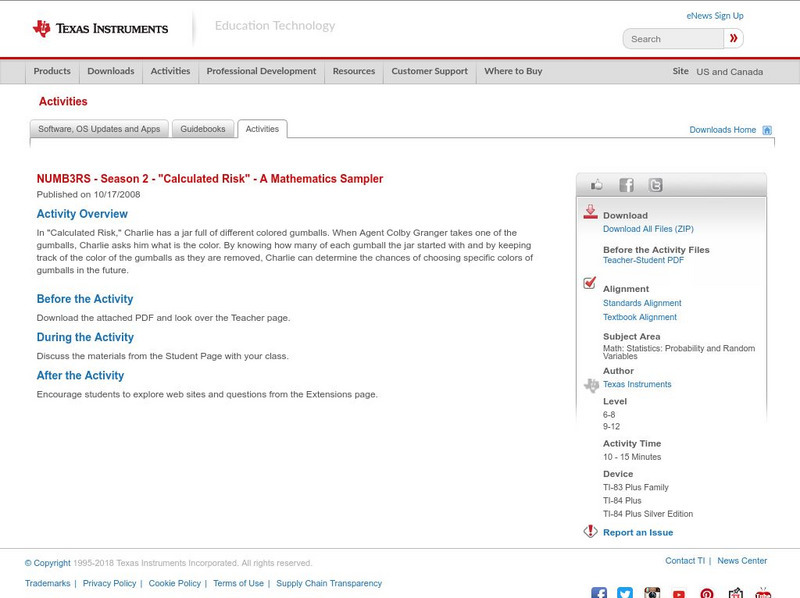This screenshot has width=800, height=598.
Task: Click the Alignment checkmark icon
Action: pyautogui.click(x=589, y=283)
